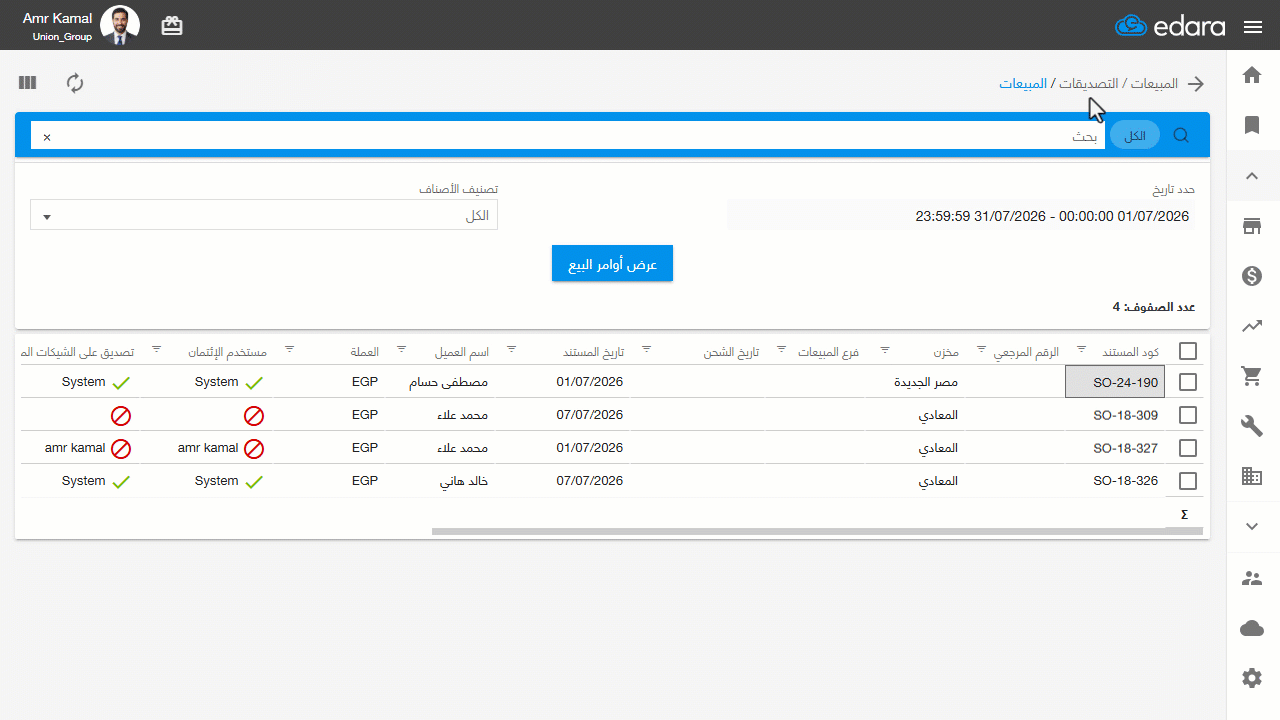1280x720 pixels.
Task: Open filter for العملة column
Action: [x=289, y=349]
